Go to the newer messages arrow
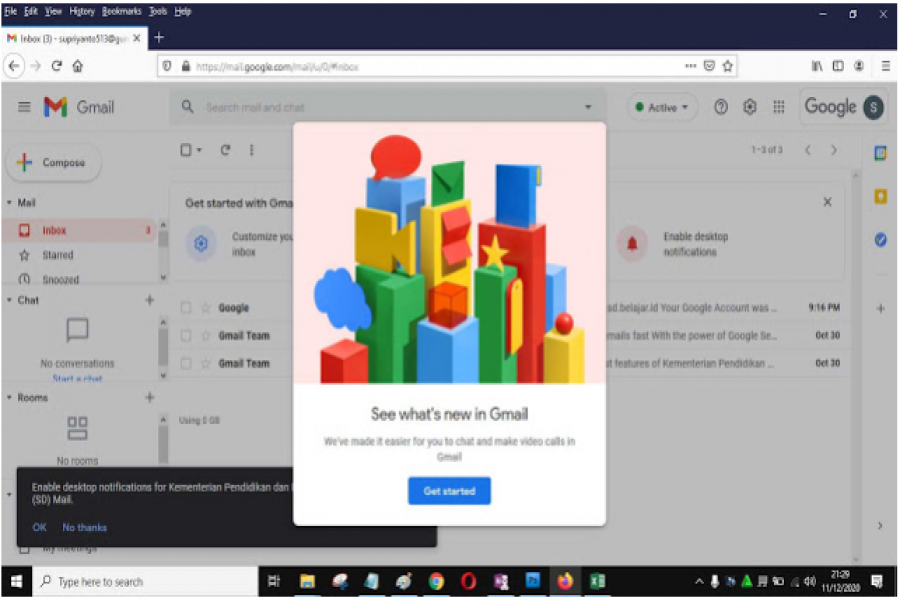Image resolution: width=900 pixels, height=600 pixels. point(808,150)
